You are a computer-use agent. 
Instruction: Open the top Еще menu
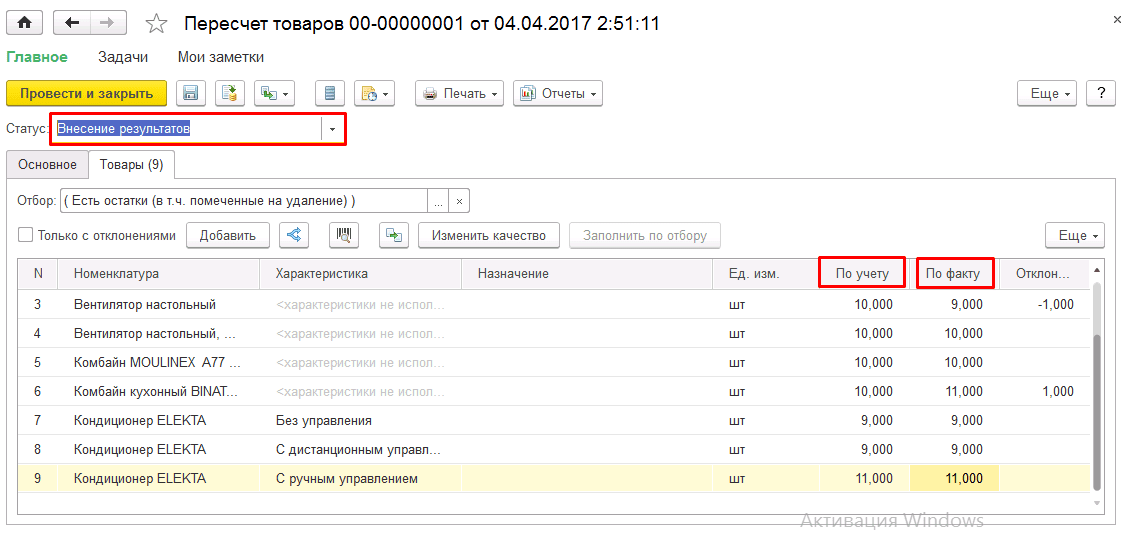coord(1047,93)
